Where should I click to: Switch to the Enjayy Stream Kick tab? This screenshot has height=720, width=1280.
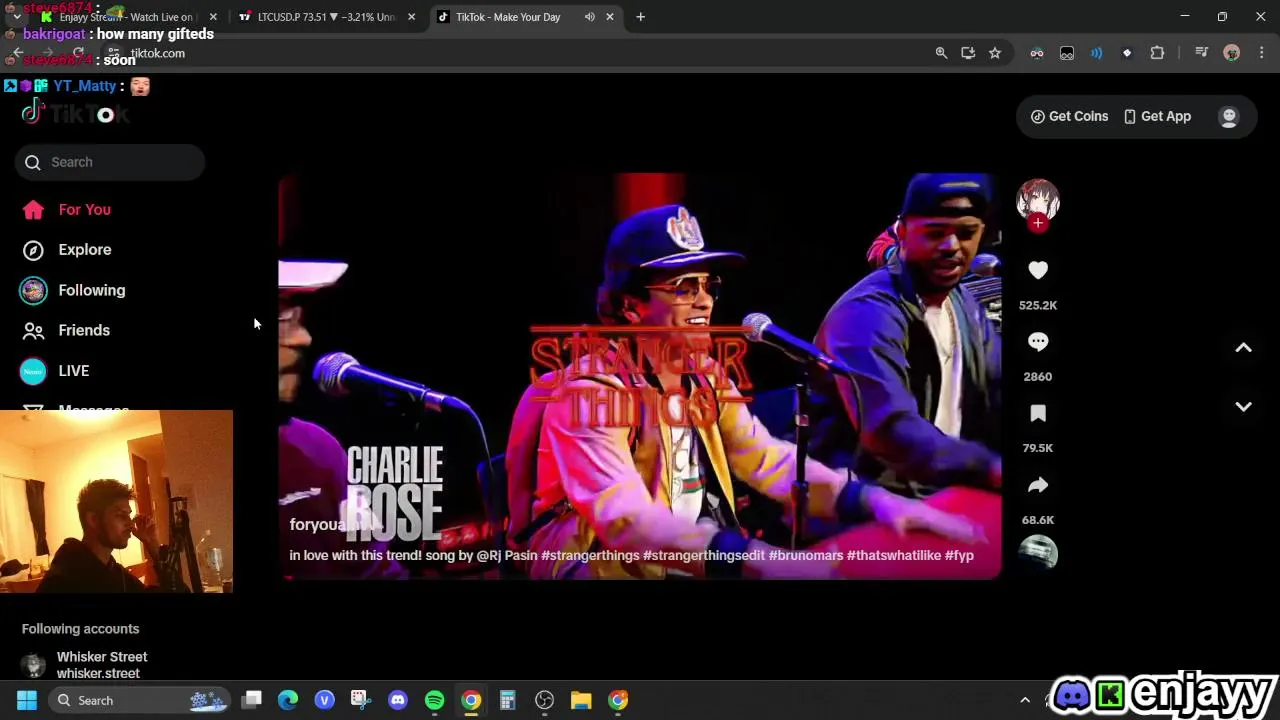click(128, 17)
